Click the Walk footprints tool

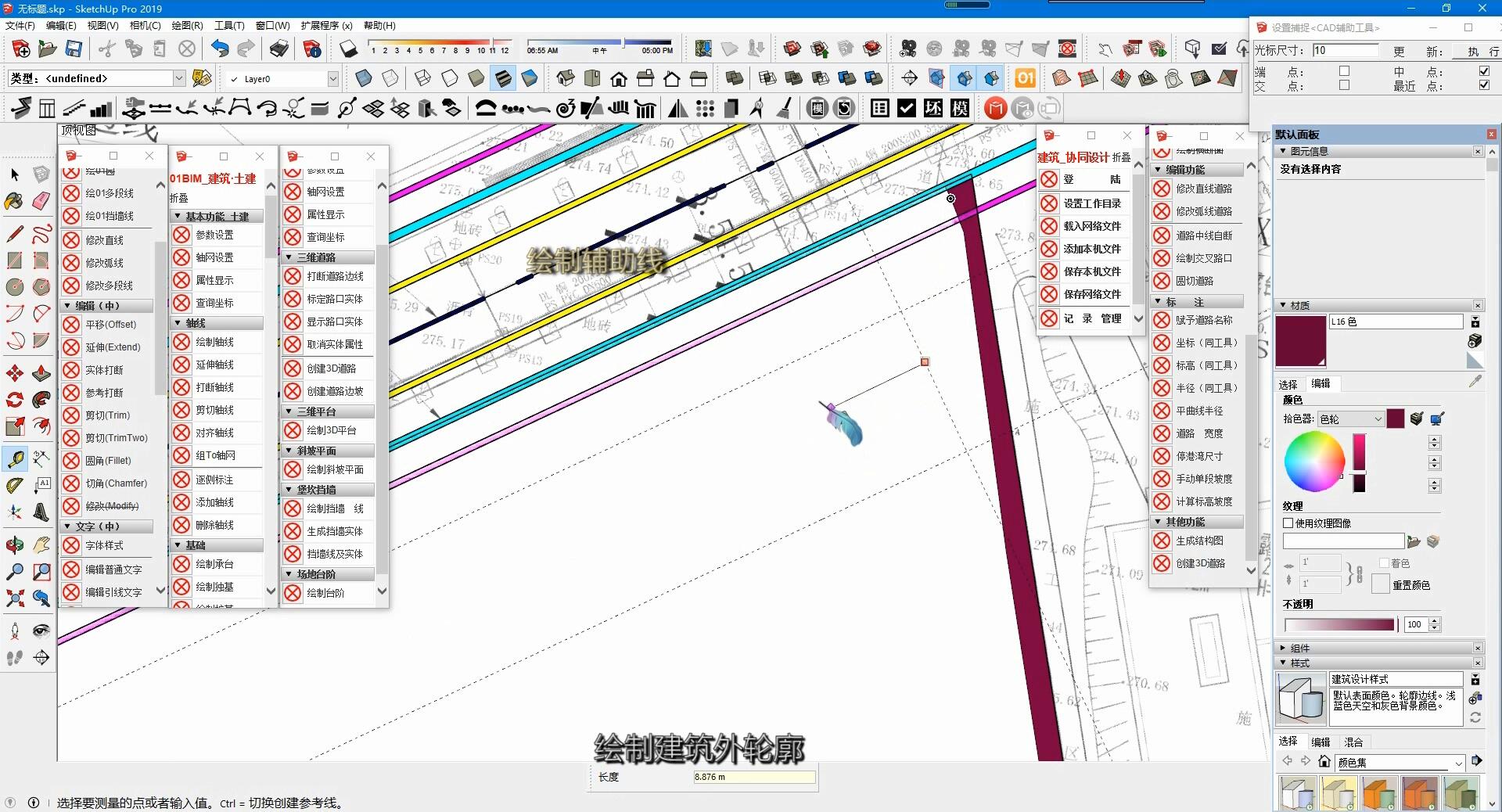15,658
